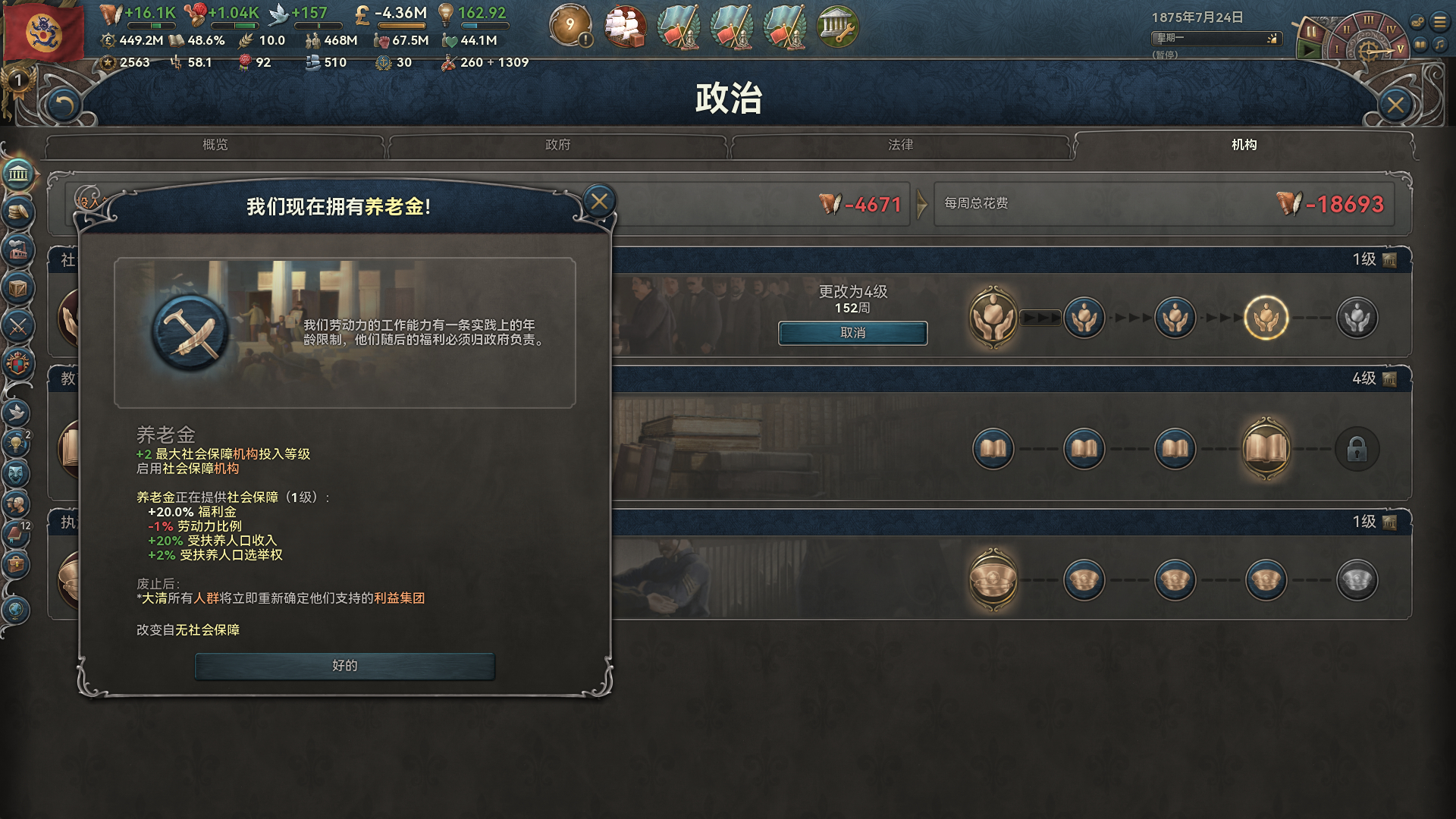Image resolution: width=1456 pixels, height=819 pixels.
Task: Select level 1 education institution book icon
Action: 993,449
